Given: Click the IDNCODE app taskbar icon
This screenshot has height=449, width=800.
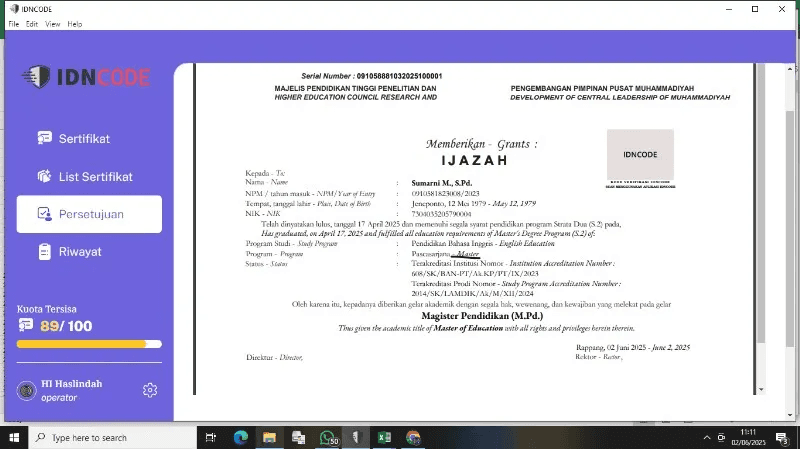Looking at the screenshot, I should point(356,438).
